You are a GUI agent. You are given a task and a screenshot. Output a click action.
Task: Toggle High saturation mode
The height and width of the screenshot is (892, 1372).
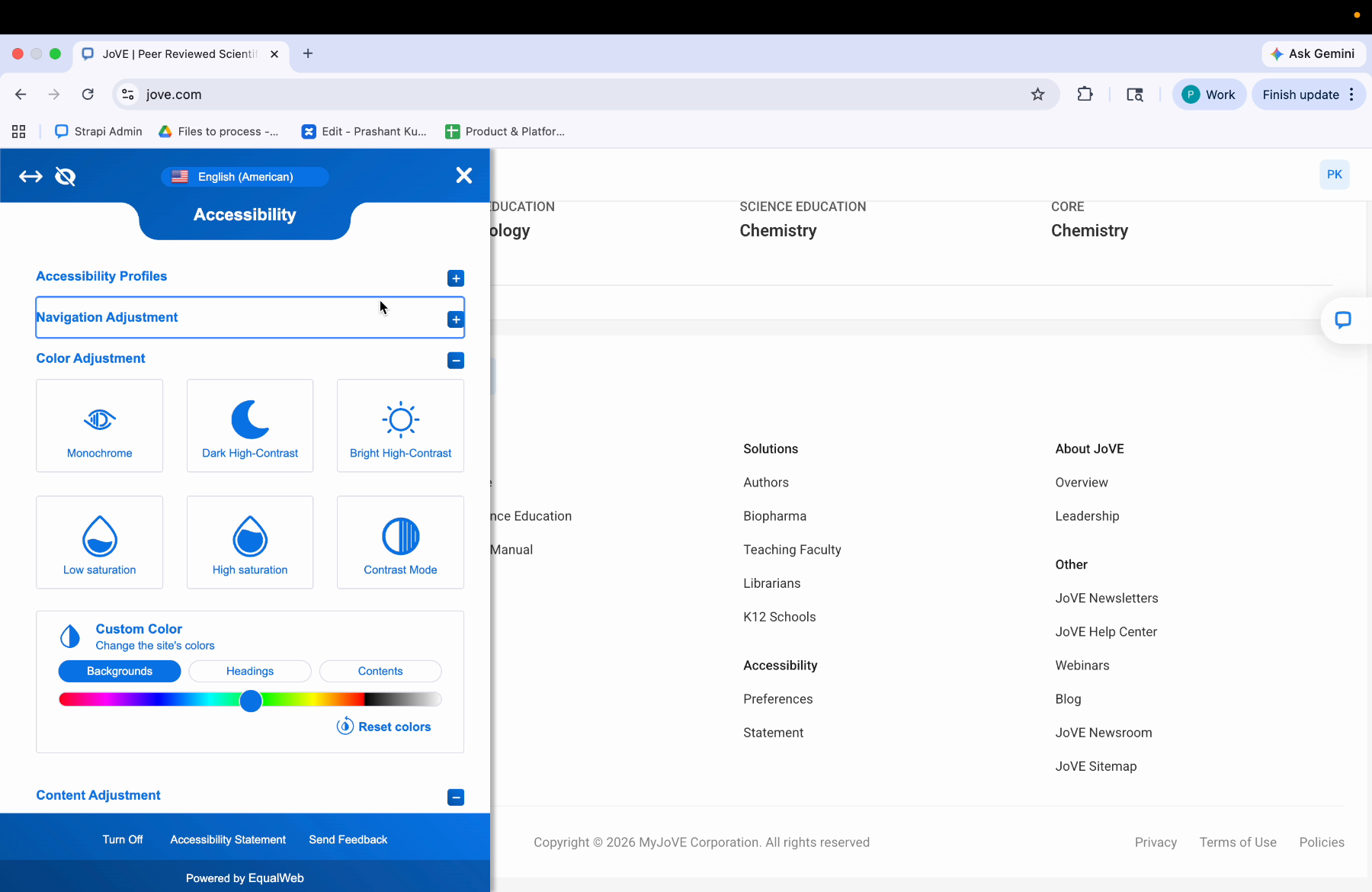pos(250,543)
